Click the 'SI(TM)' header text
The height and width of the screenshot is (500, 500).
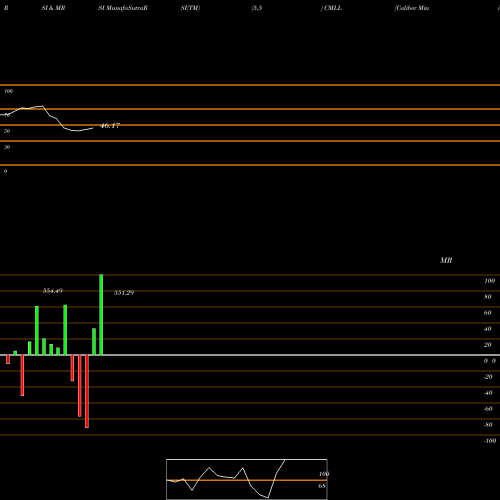coord(190,8)
